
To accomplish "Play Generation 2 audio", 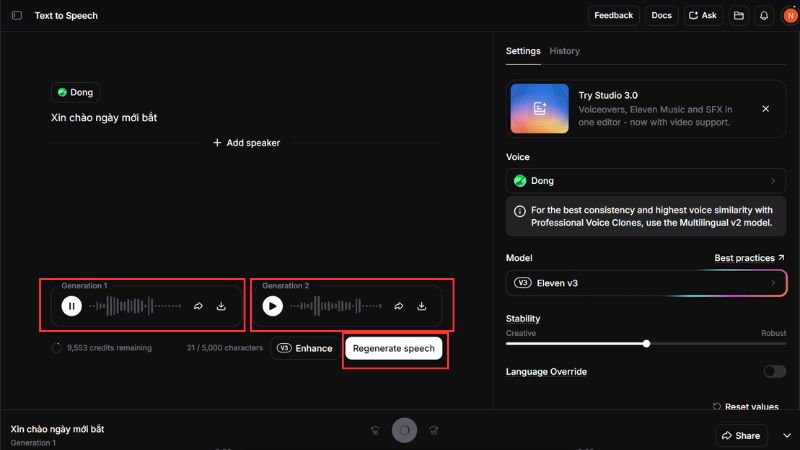I will [x=272, y=306].
